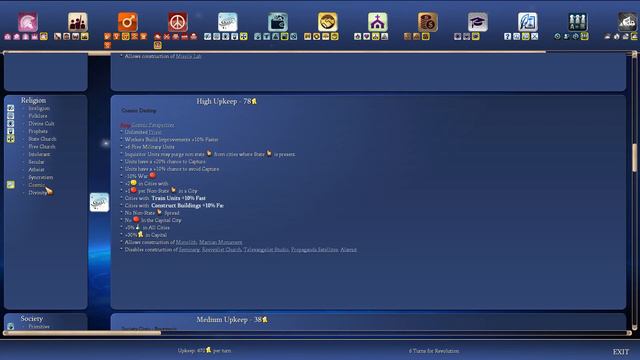Click the High Upkeep - 78 text
The width and height of the screenshot is (640, 360).
227,101
